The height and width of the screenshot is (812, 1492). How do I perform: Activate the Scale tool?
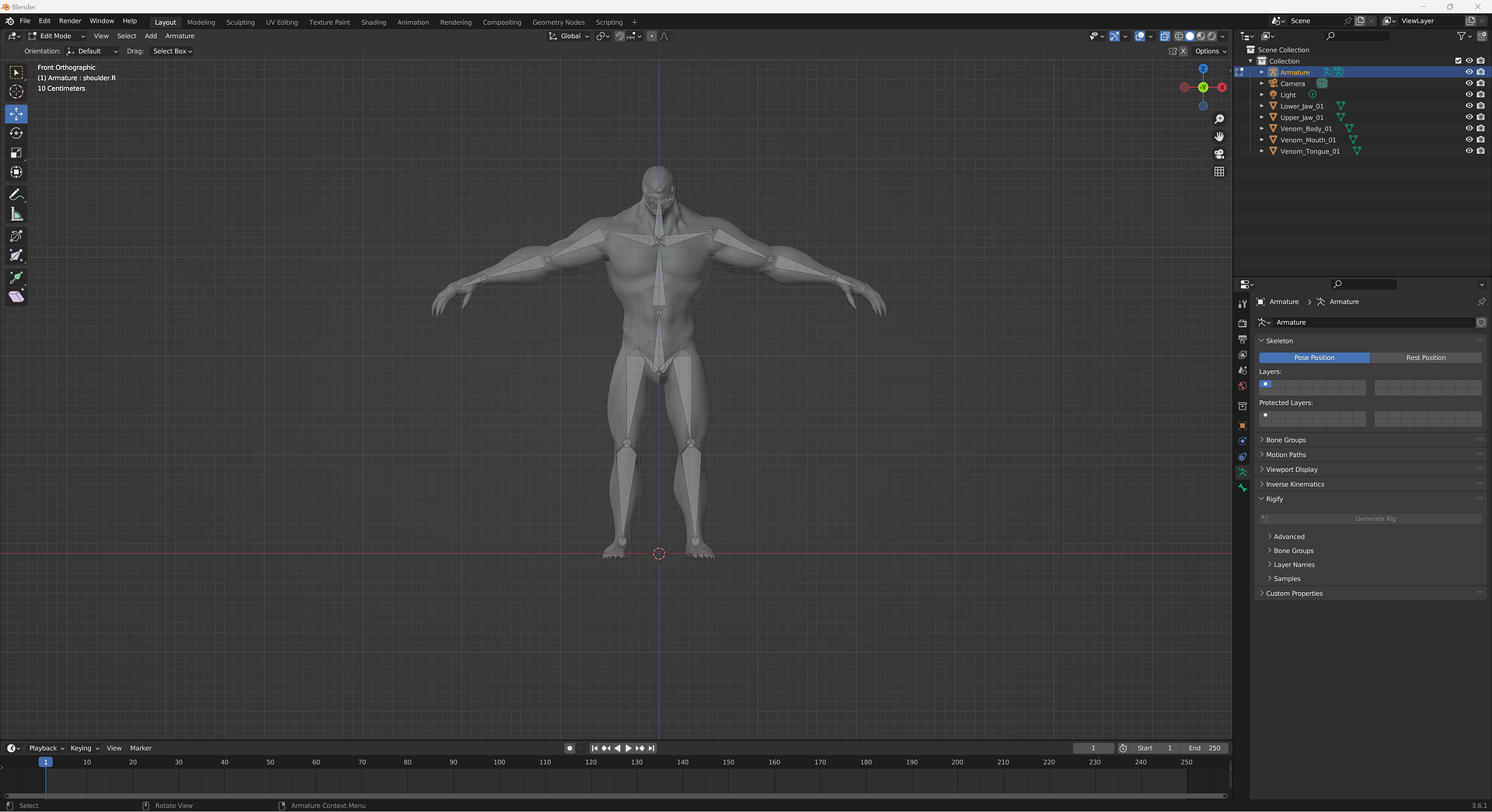tap(16, 152)
